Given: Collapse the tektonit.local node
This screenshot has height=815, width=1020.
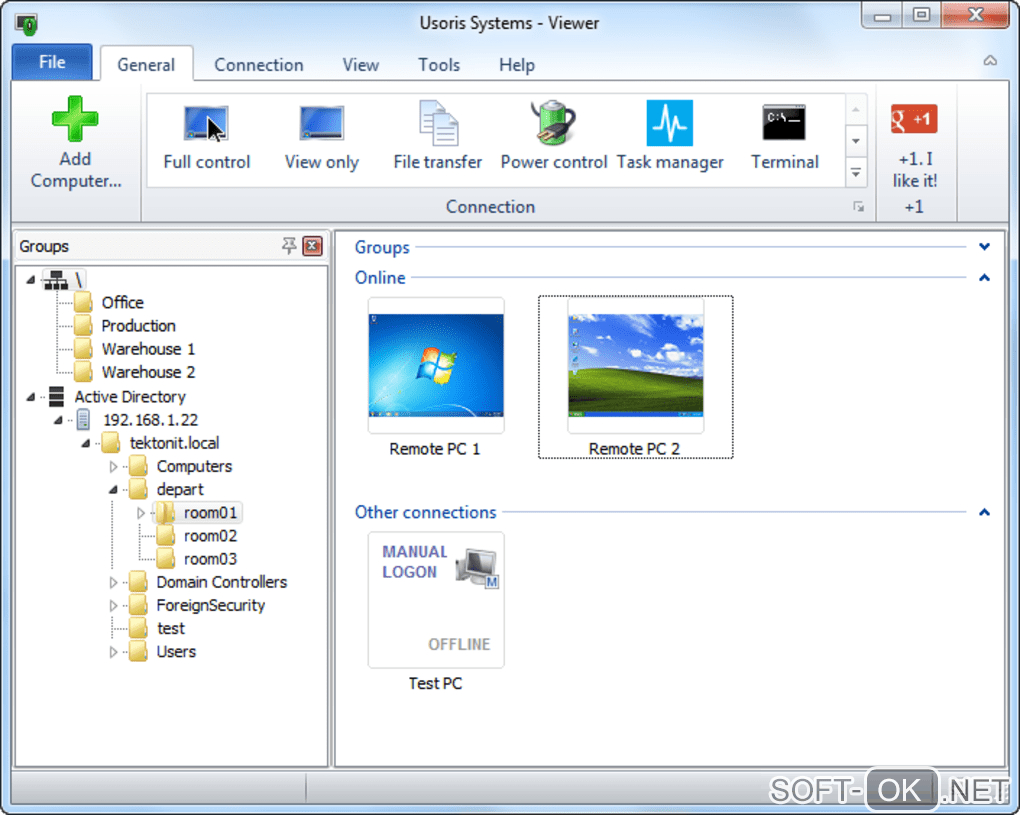Looking at the screenshot, I should [85, 444].
